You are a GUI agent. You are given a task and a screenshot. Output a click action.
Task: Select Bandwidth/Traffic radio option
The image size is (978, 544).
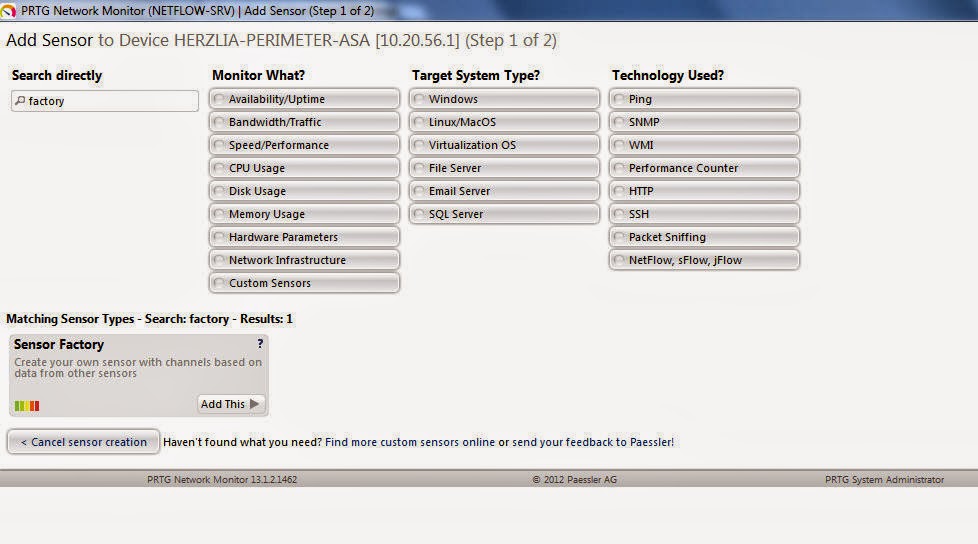(304, 122)
